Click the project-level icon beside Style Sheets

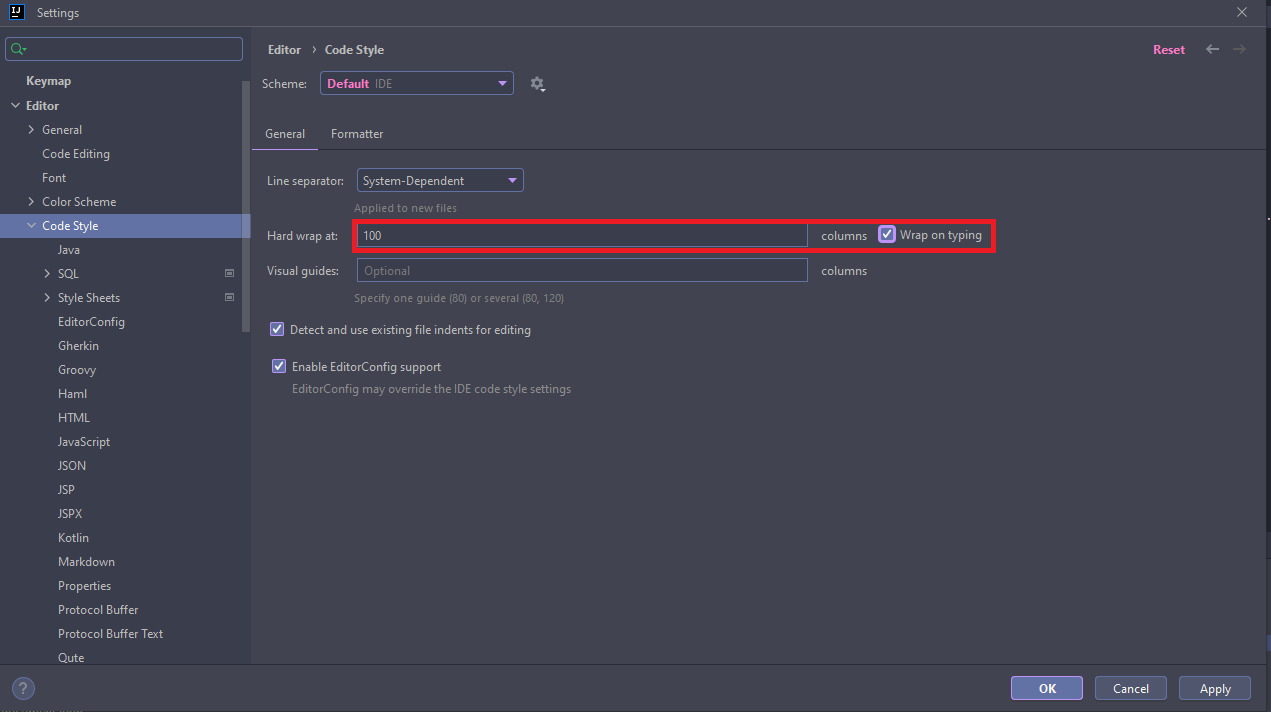(x=229, y=297)
